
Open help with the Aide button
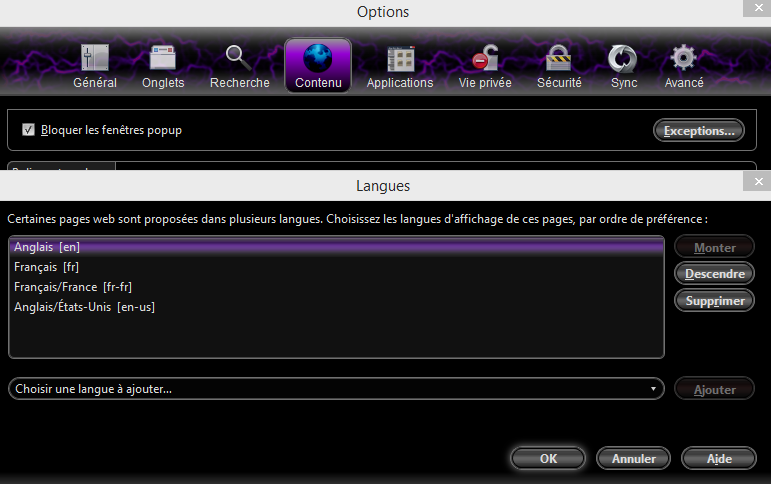tap(719, 459)
